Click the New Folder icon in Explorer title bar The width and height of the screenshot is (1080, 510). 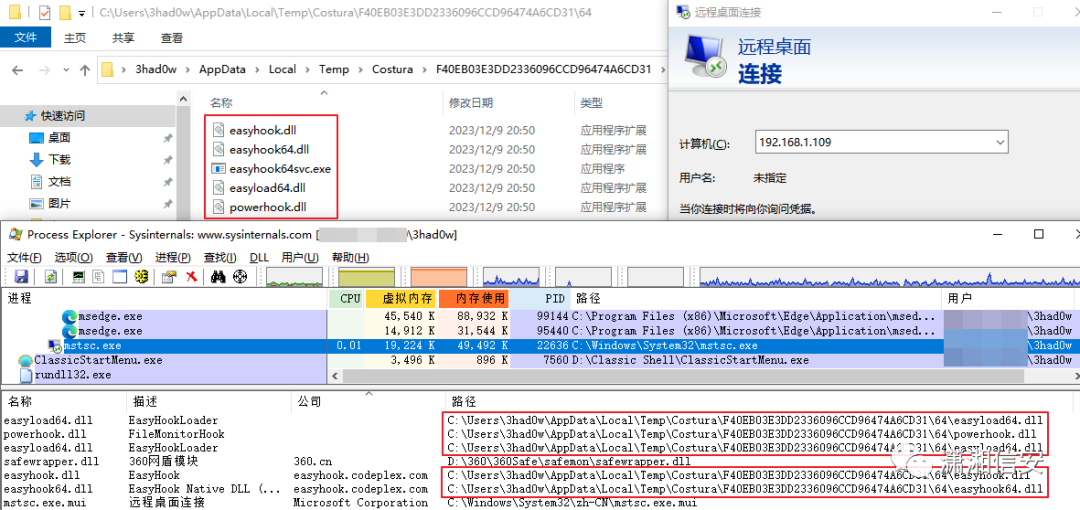pyautogui.click(x=65, y=12)
